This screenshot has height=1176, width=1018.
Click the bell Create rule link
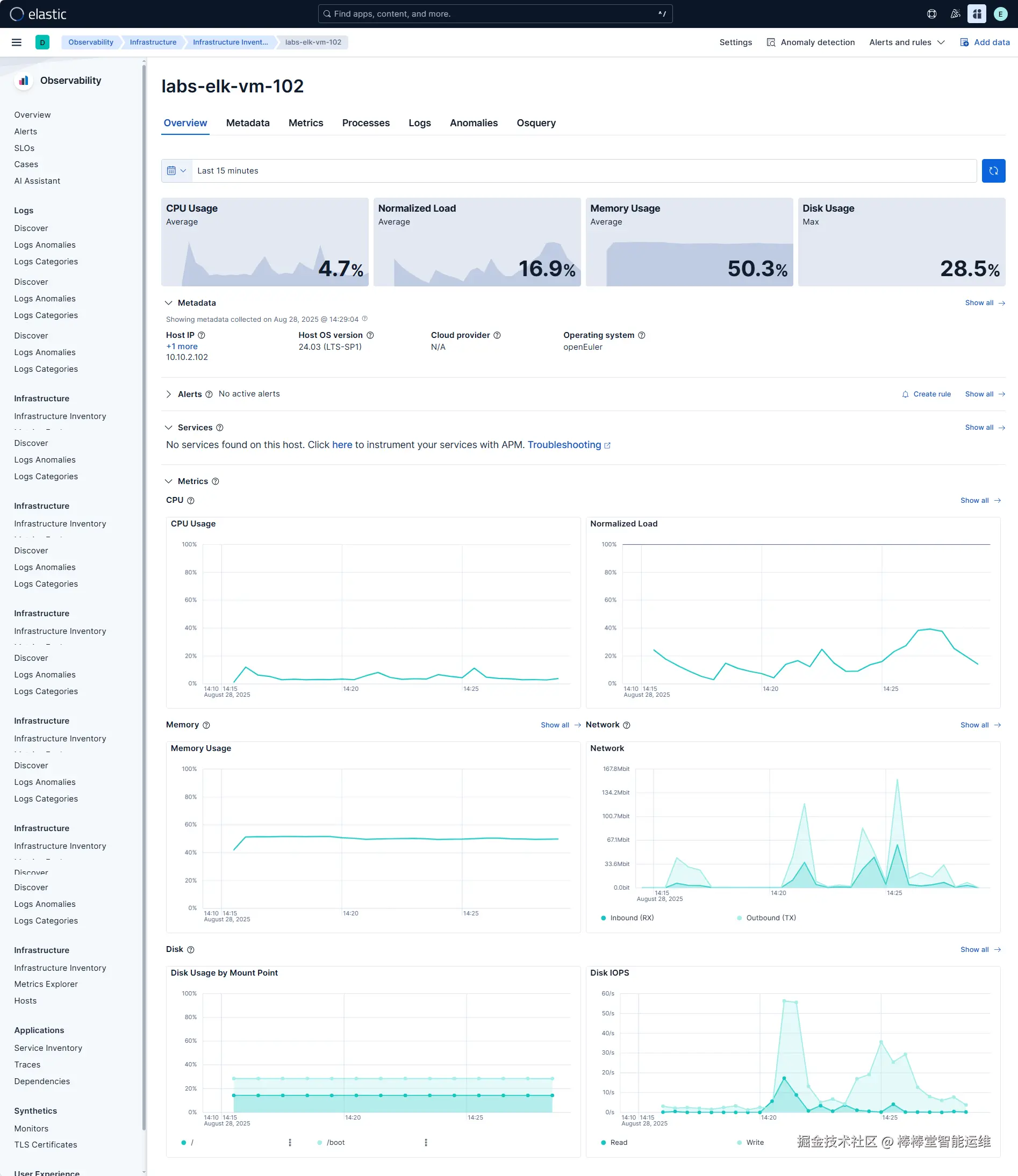tap(926, 394)
